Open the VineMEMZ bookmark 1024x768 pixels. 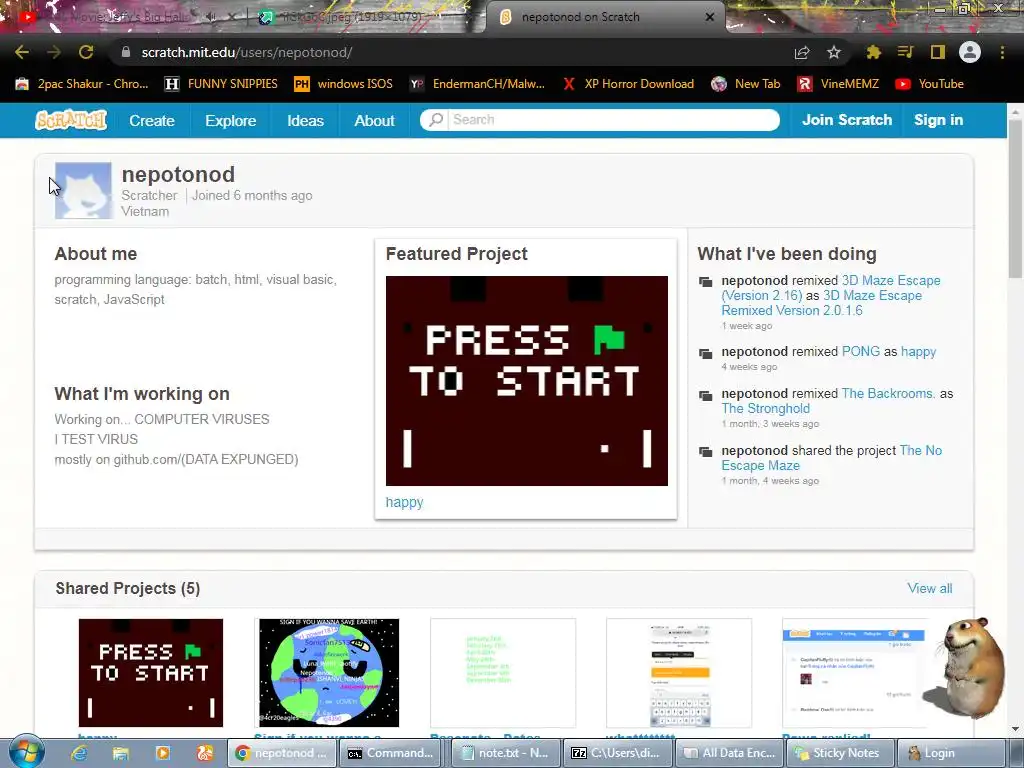tap(838, 84)
